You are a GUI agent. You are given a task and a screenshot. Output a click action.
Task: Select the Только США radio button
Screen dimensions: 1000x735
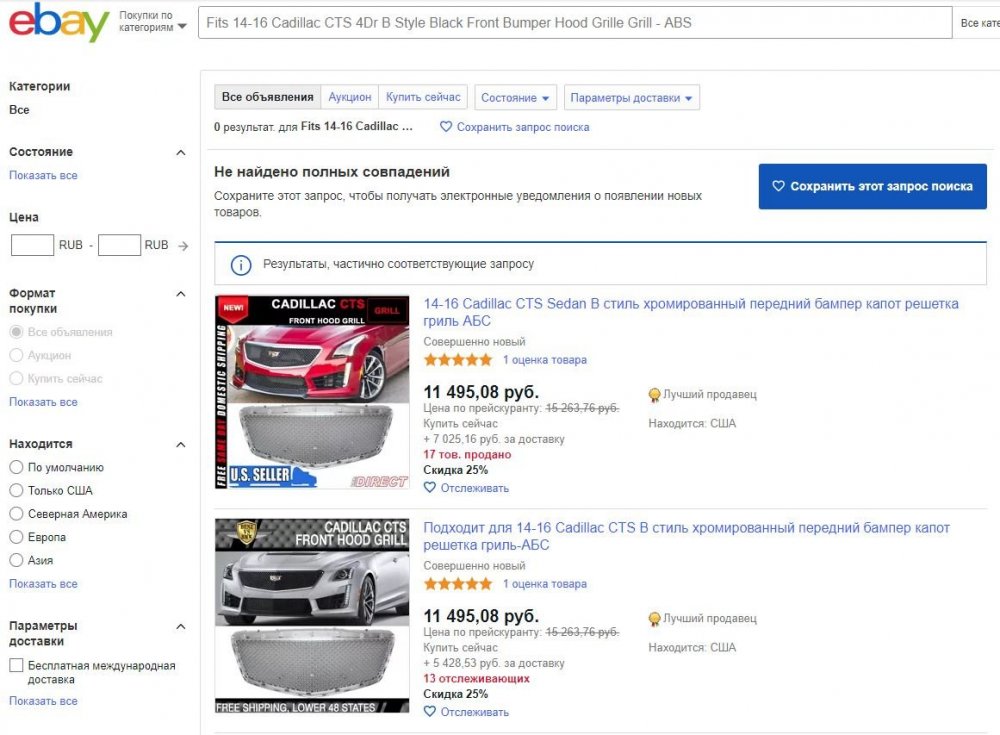[x=16, y=491]
